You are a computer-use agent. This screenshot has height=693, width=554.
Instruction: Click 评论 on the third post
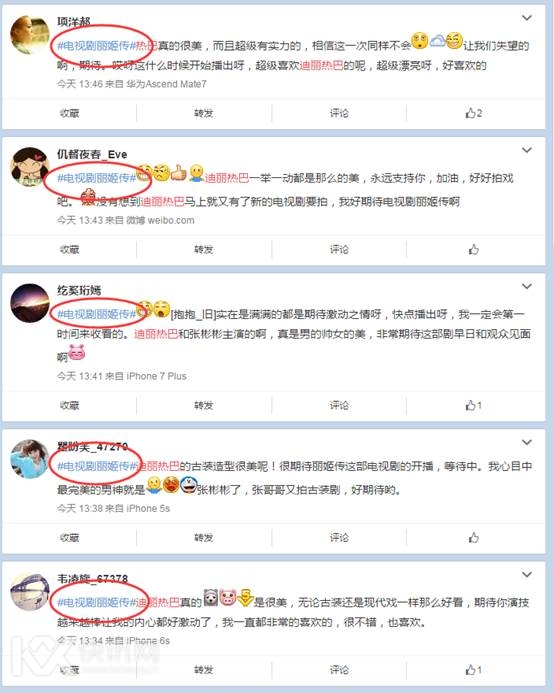339,405
